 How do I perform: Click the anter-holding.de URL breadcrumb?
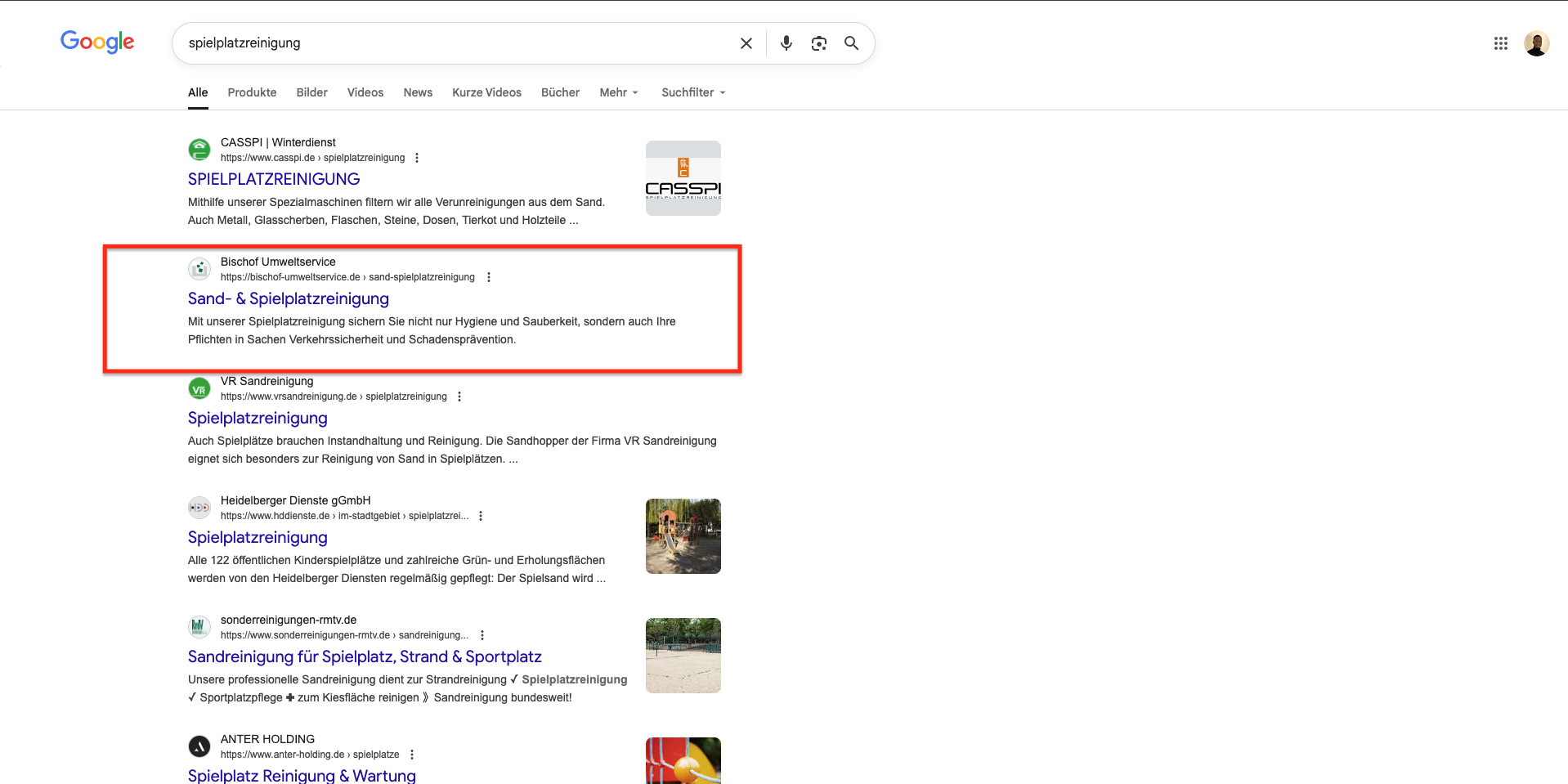[310, 755]
